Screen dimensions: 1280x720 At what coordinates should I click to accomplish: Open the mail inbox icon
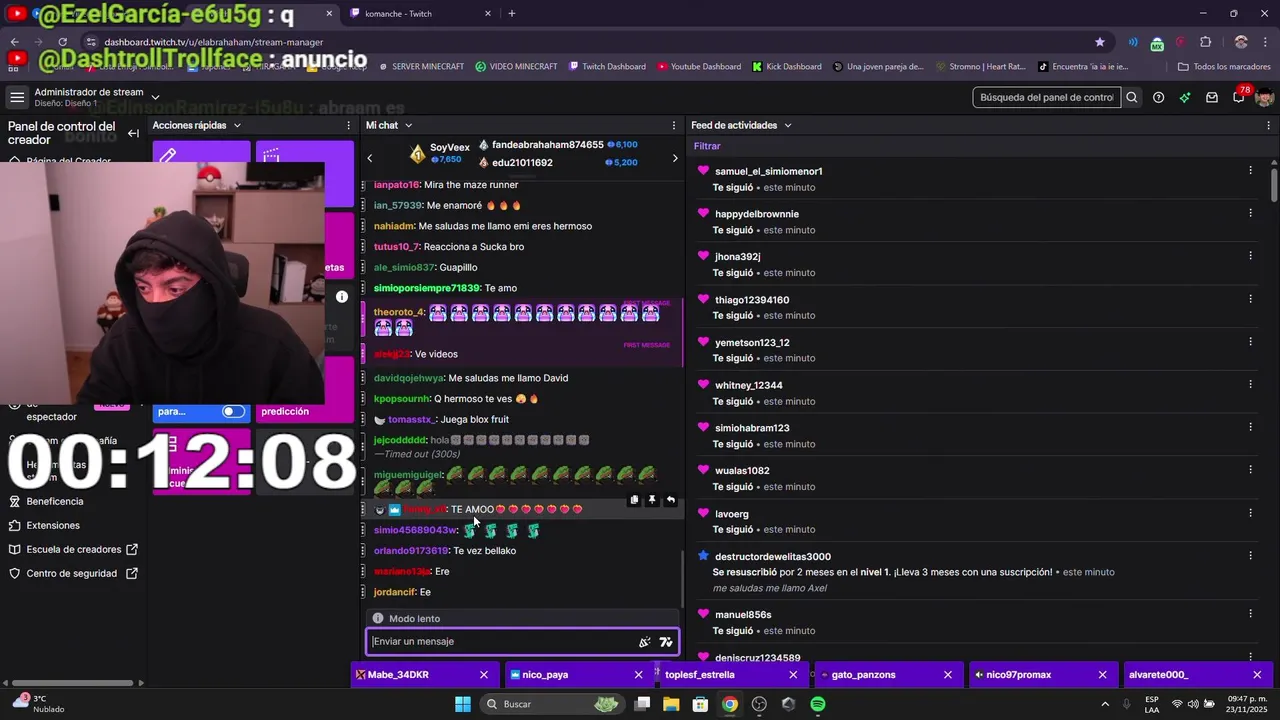click(x=1212, y=97)
